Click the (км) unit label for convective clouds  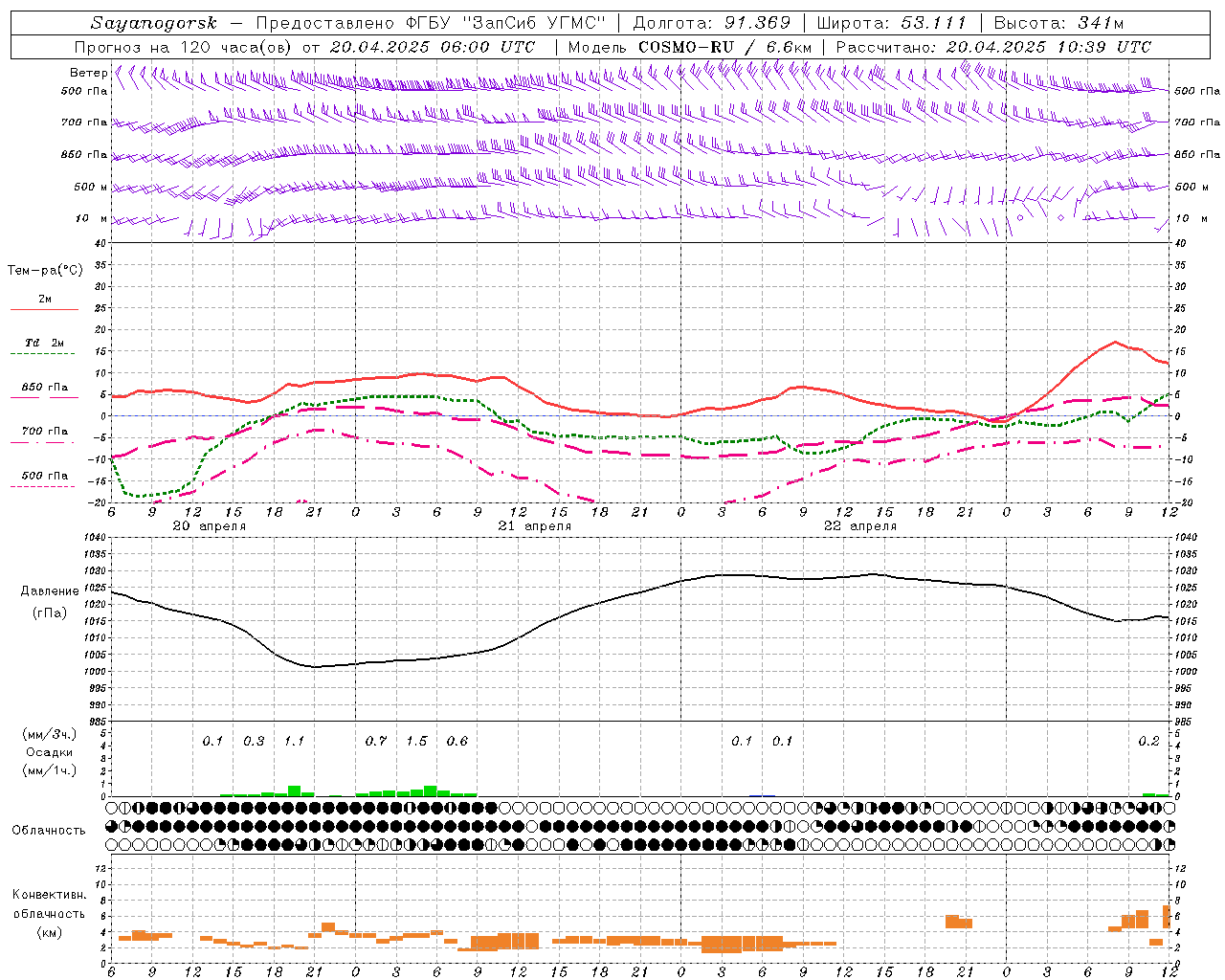pos(49,932)
